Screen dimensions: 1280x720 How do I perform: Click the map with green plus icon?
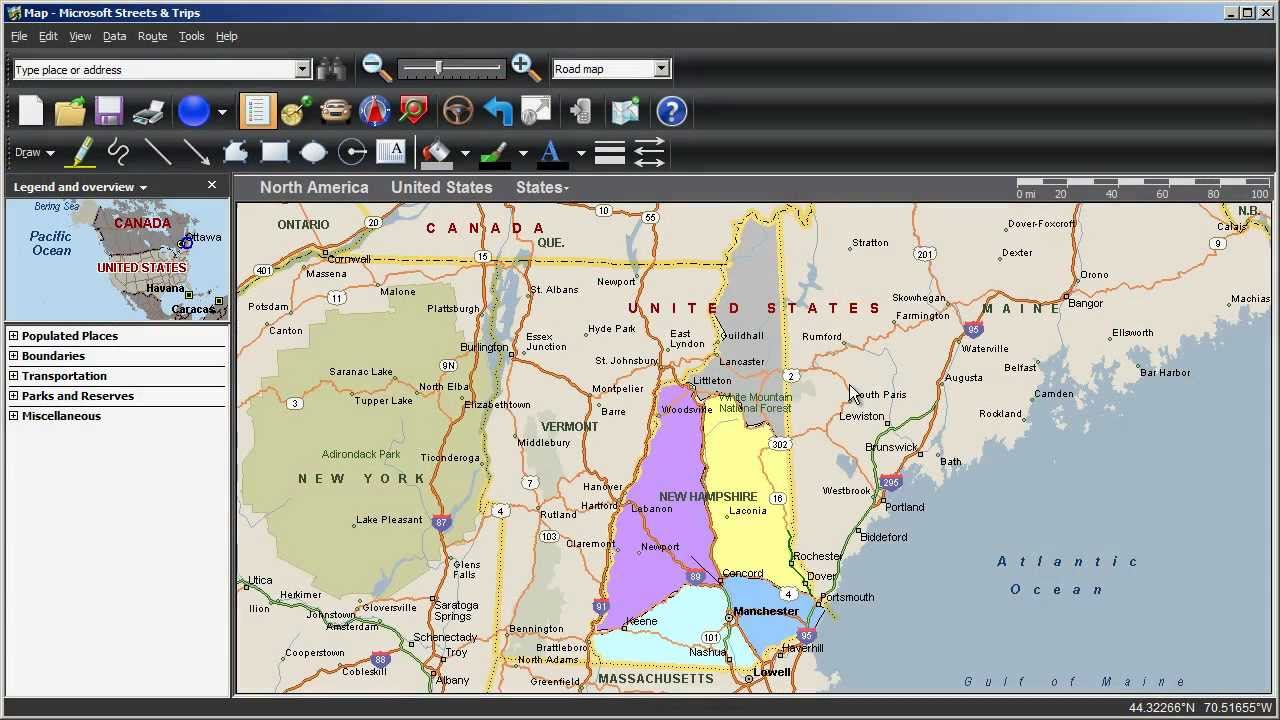625,111
